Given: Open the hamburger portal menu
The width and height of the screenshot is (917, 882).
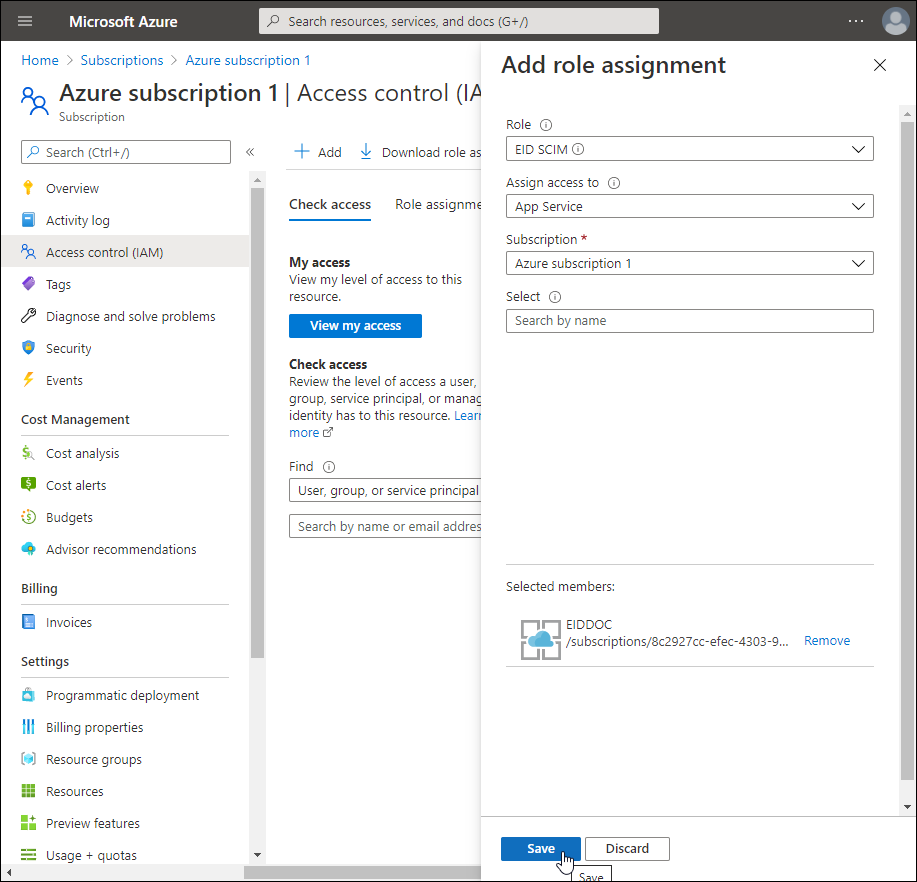Looking at the screenshot, I should [x=25, y=21].
